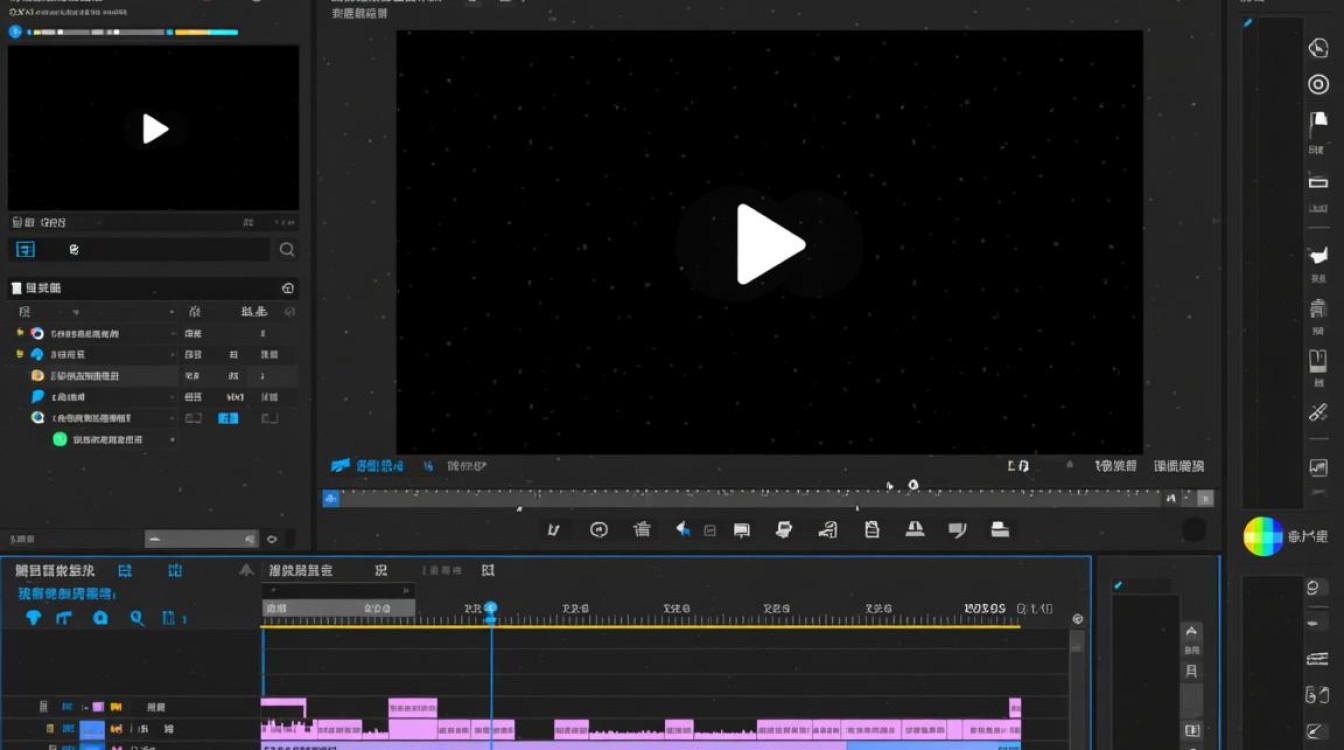Click the magnifier search icon in the project panel
The image size is (1344, 750).
pyautogui.click(x=287, y=250)
